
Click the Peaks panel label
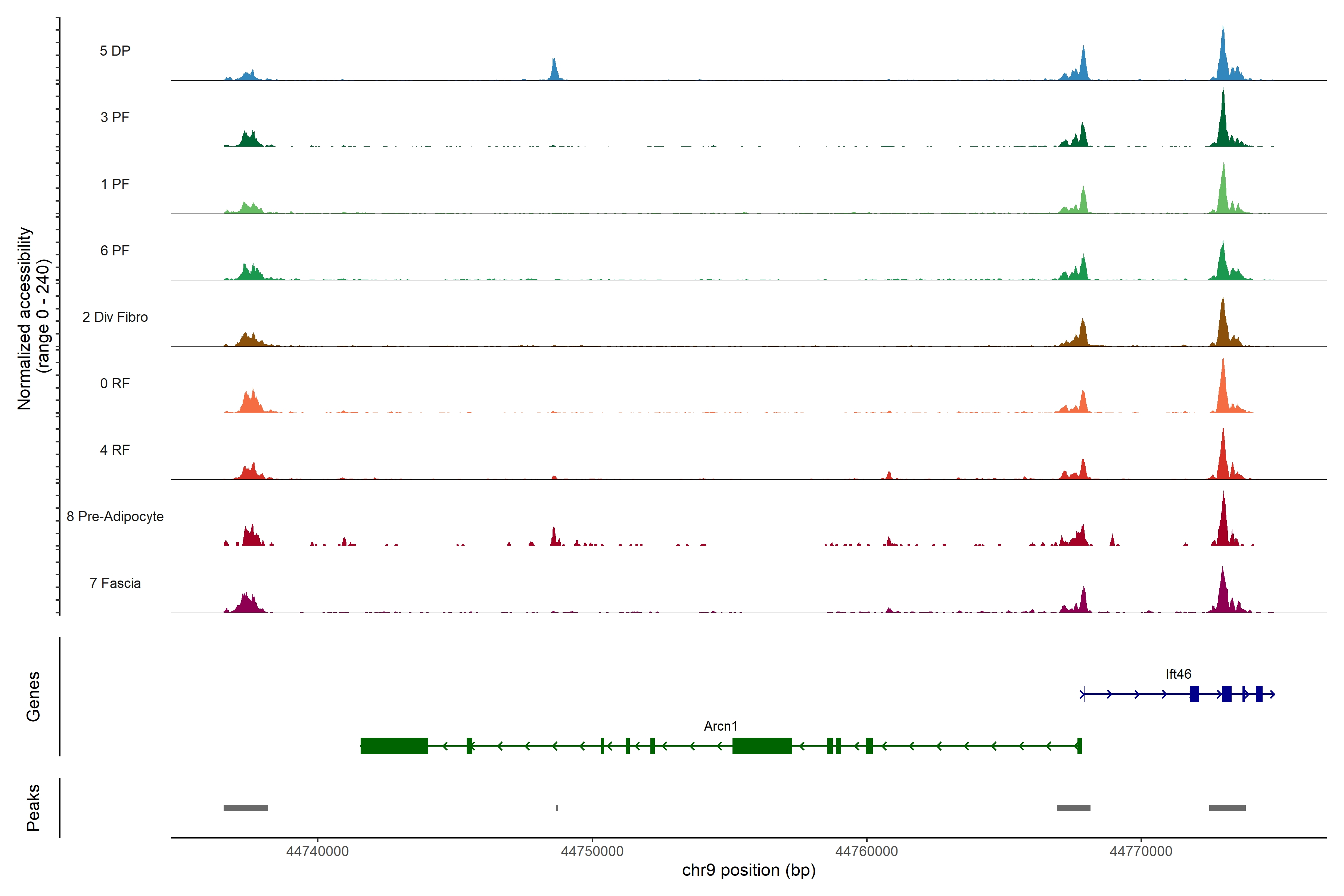point(33,808)
